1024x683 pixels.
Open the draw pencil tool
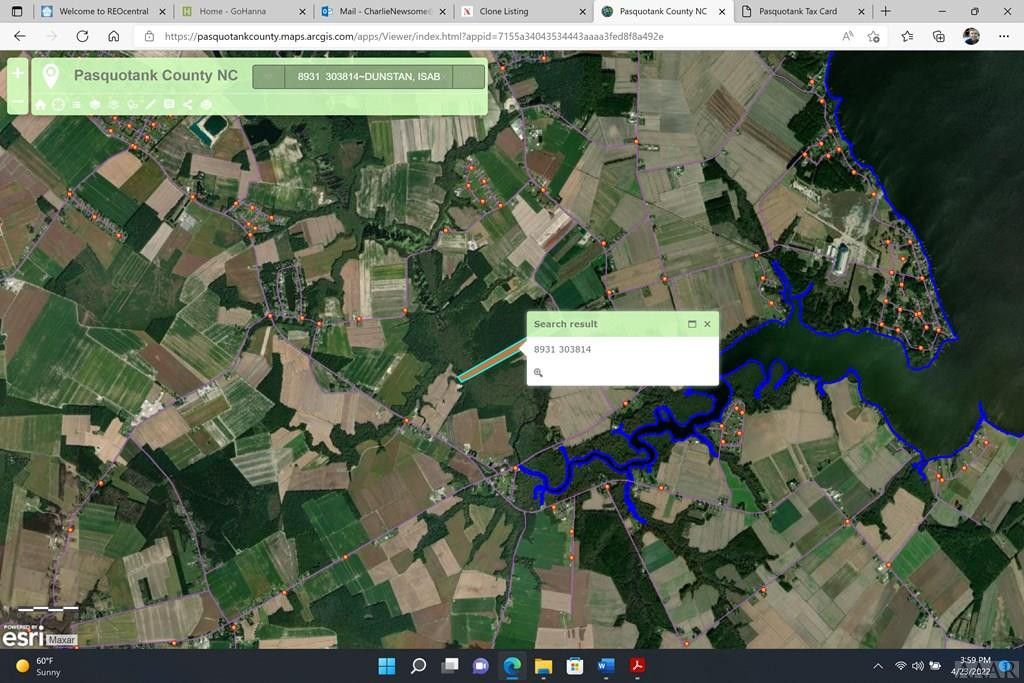(x=151, y=105)
